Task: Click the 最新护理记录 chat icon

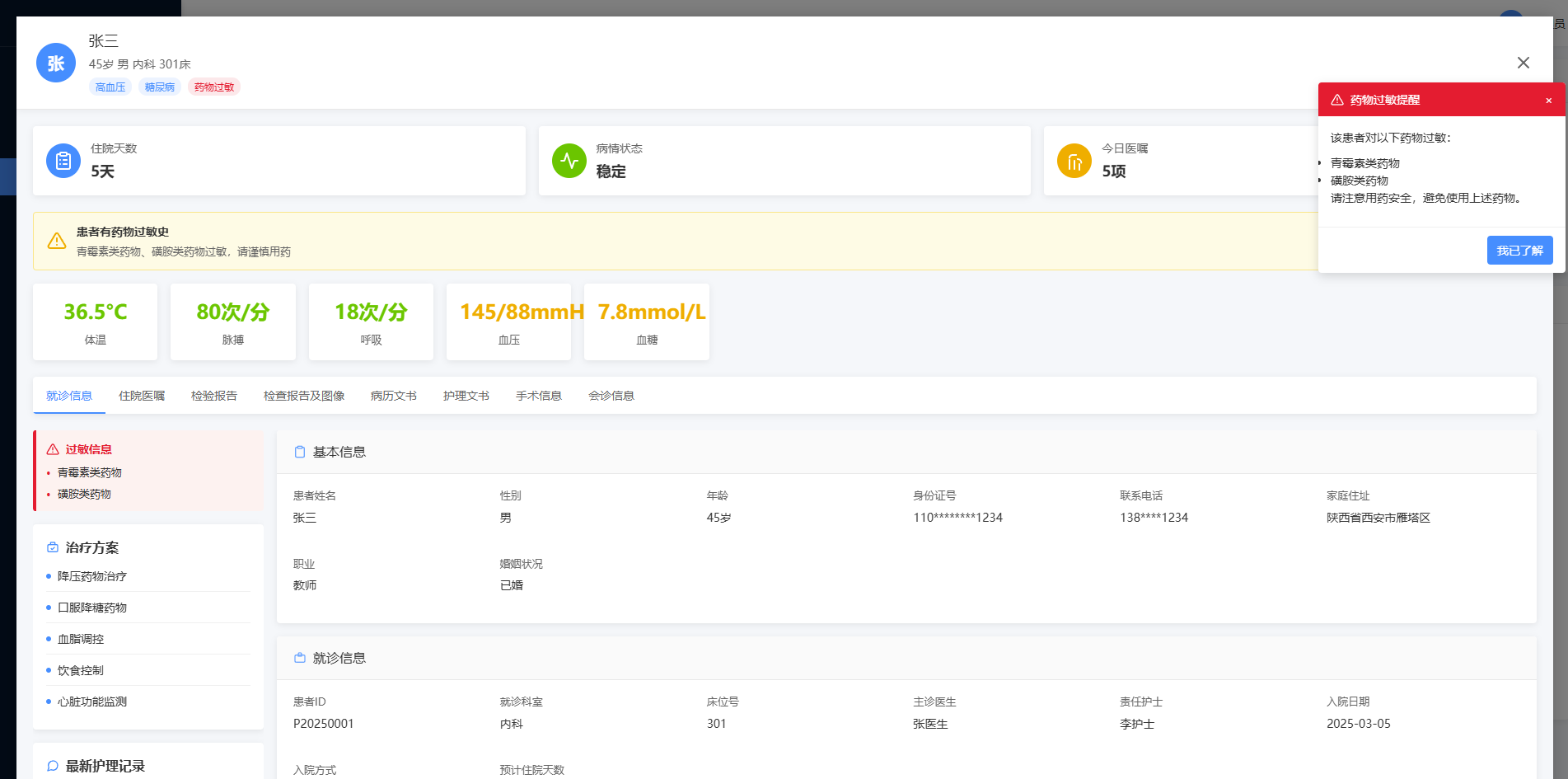Action: click(x=53, y=766)
